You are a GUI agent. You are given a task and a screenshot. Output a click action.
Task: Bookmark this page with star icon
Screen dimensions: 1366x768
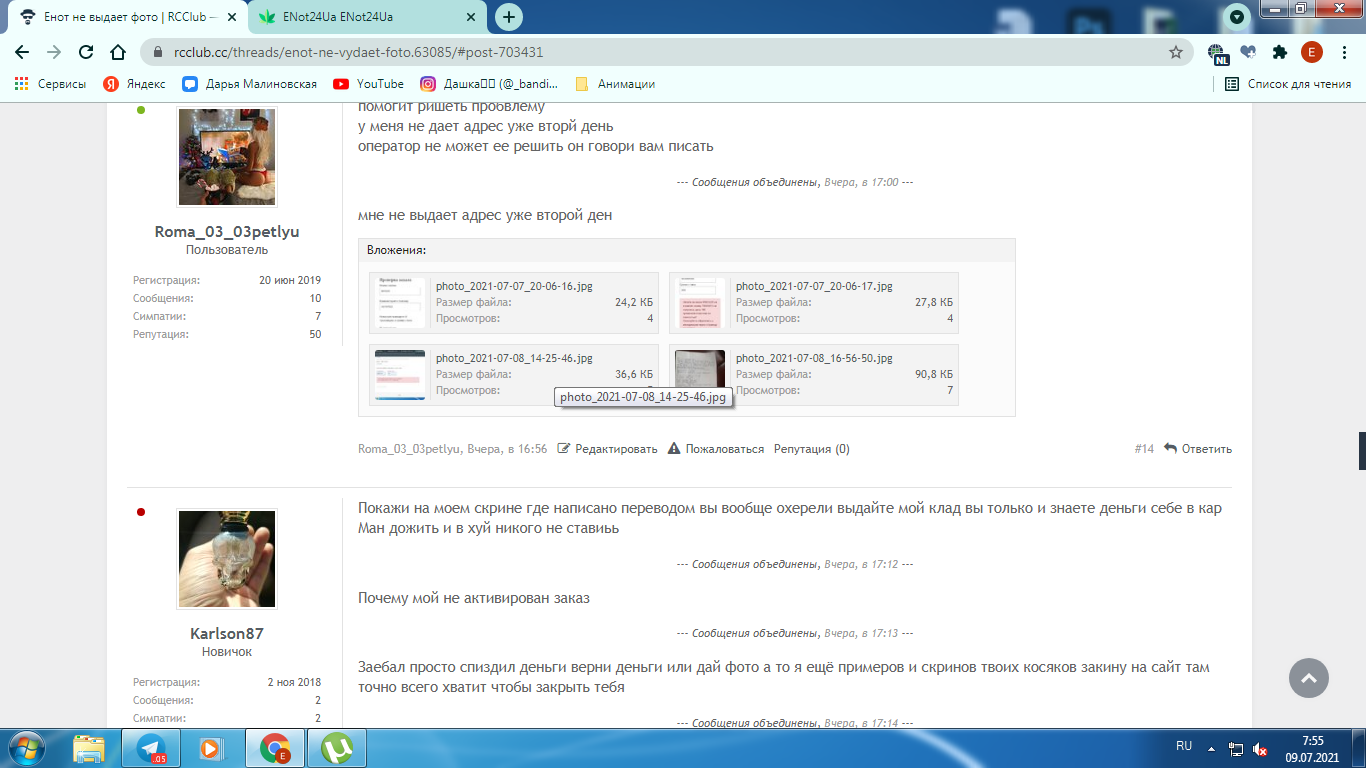(x=1176, y=52)
